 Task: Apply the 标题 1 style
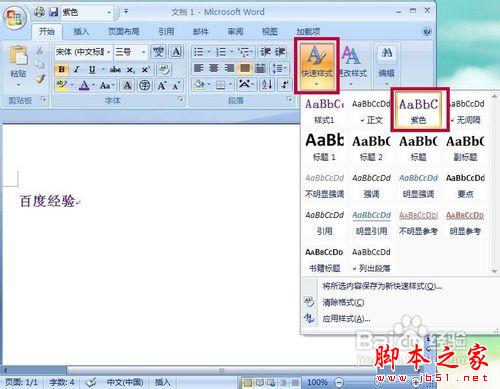tap(324, 147)
